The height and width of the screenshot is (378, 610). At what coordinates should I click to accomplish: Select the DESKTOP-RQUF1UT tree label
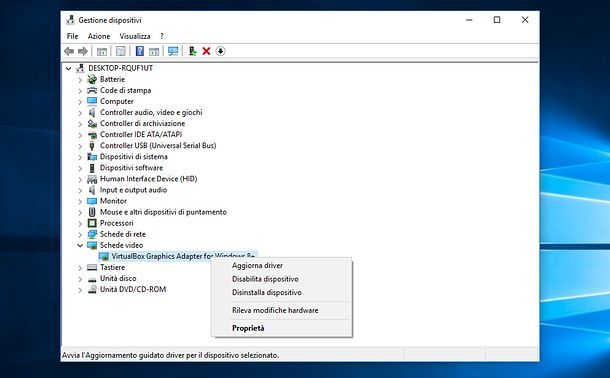click(x=121, y=68)
